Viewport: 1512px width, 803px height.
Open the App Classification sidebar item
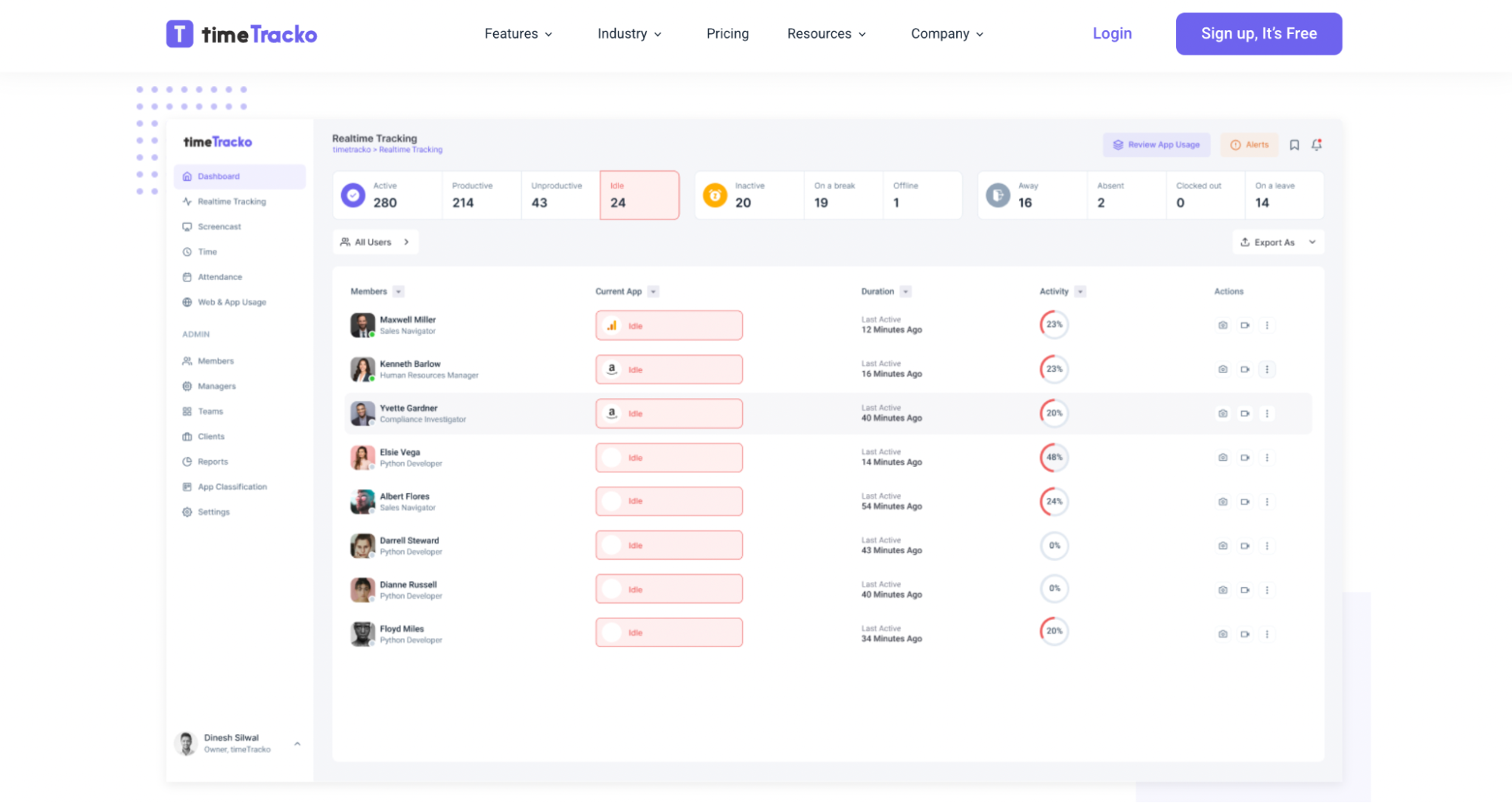(231, 486)
